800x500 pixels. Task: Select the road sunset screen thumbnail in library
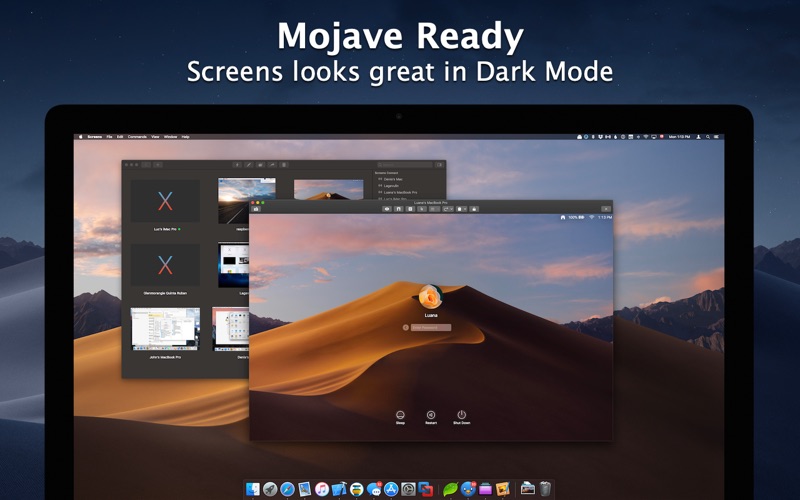(x=247, y=201)
